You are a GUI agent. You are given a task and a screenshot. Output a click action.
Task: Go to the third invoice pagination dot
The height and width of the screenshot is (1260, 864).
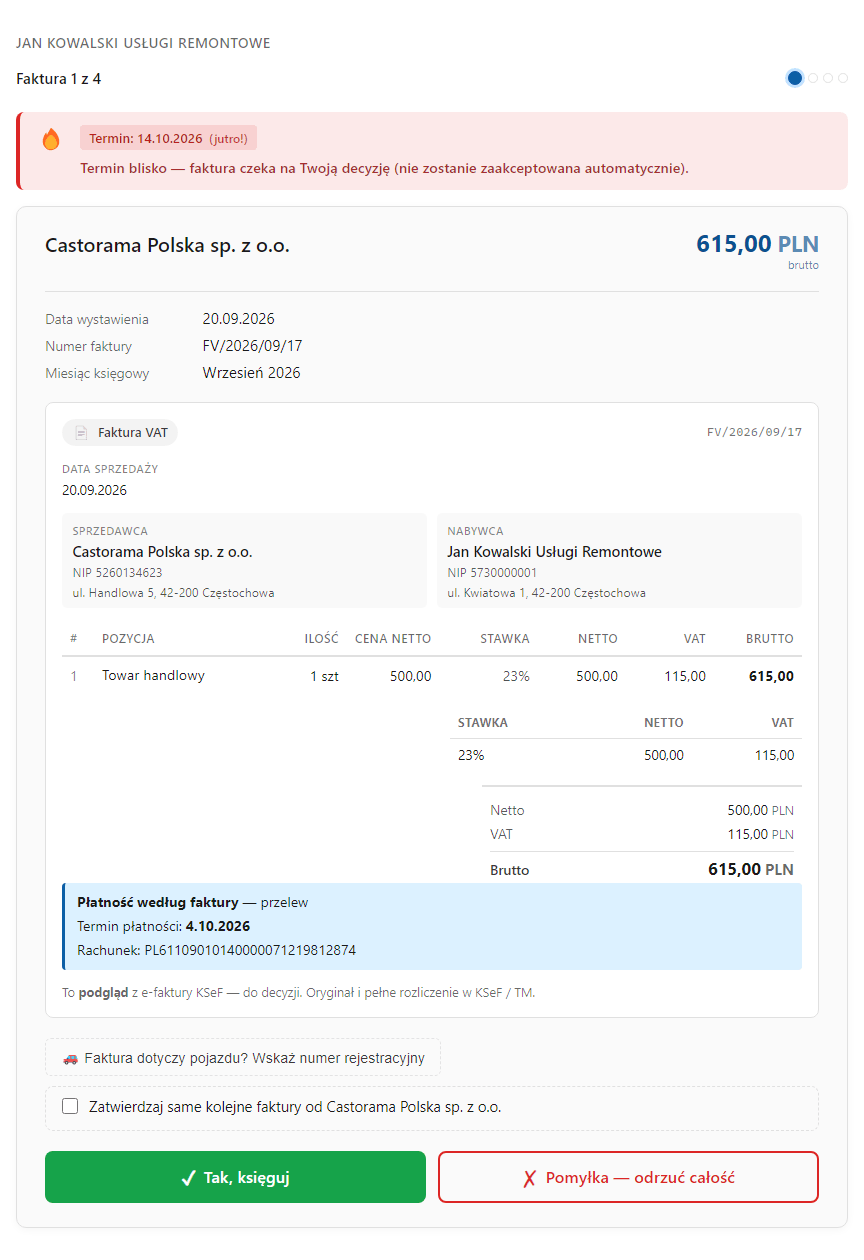pyautogui.click(x=828, y=78)
